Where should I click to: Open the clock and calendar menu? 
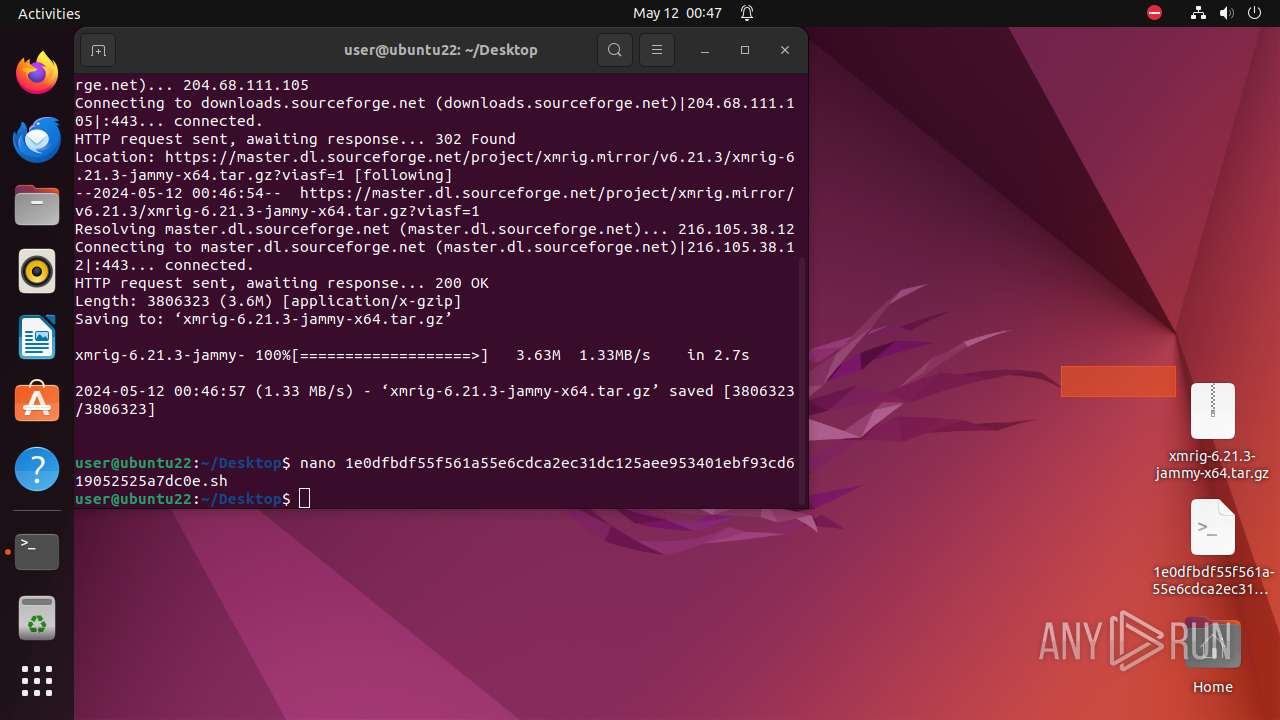677,13
